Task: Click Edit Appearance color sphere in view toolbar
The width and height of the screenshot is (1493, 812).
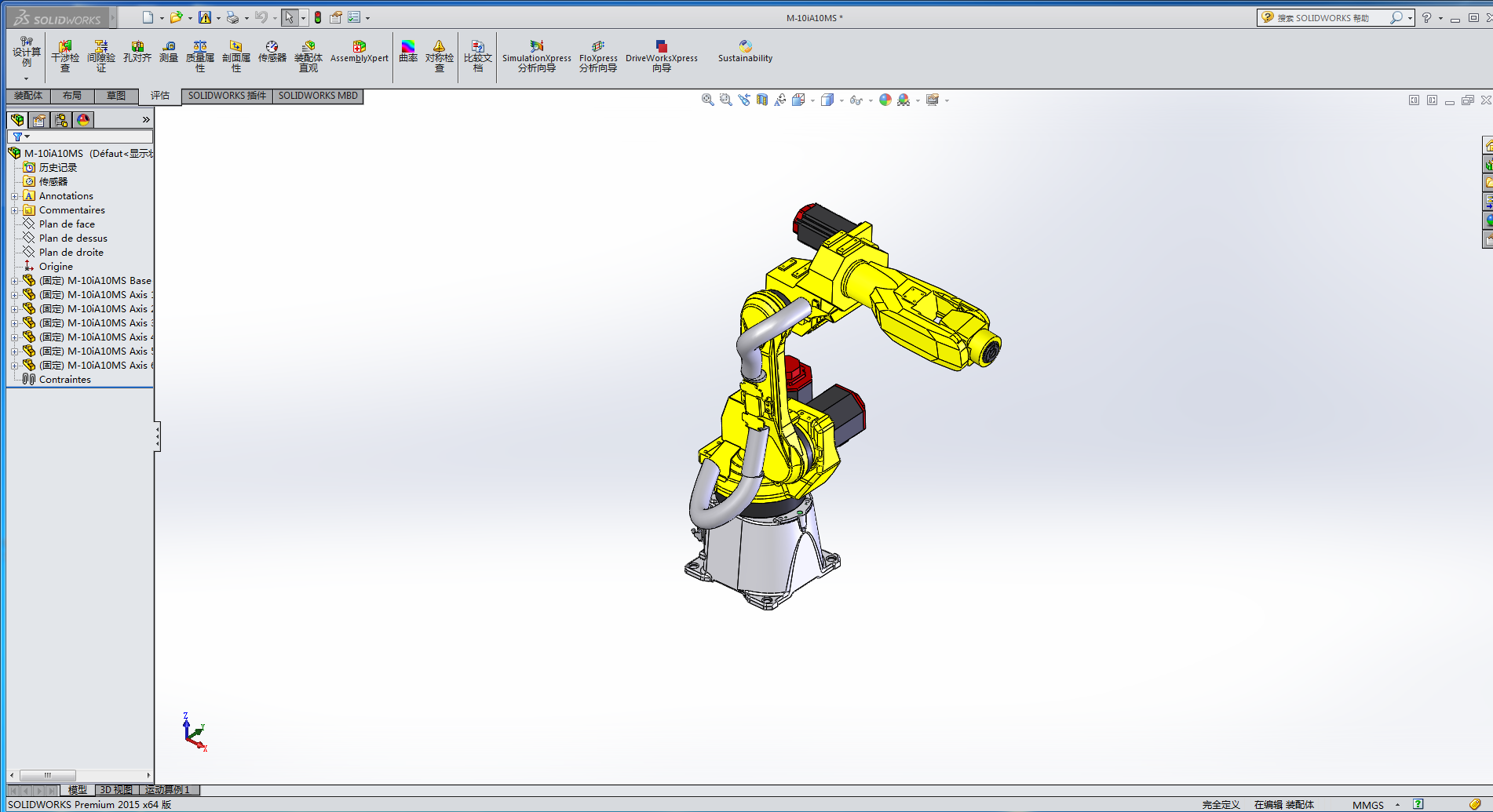Action: tap(885, 100)
